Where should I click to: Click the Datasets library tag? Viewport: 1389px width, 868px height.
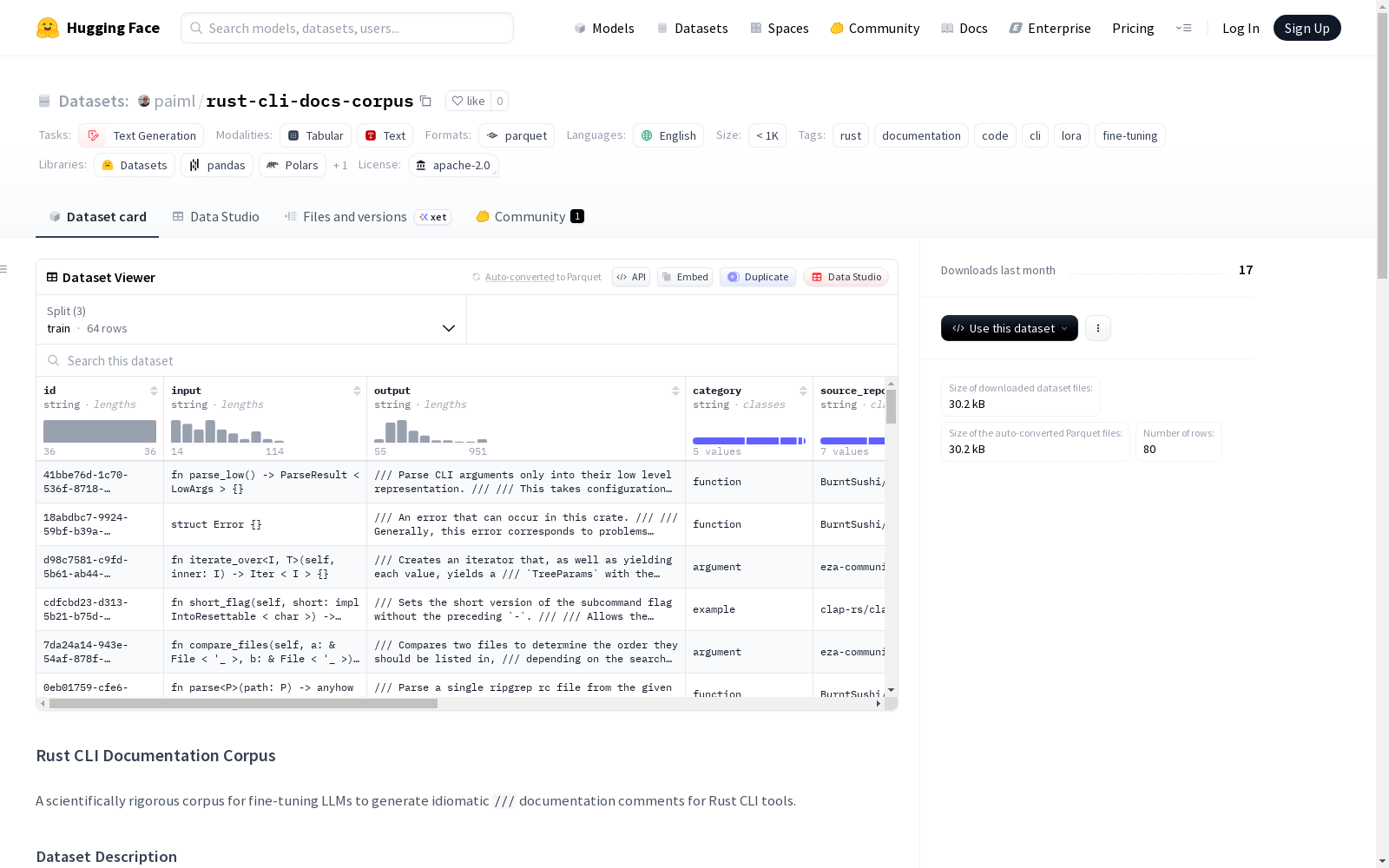(x=135, y=165)
